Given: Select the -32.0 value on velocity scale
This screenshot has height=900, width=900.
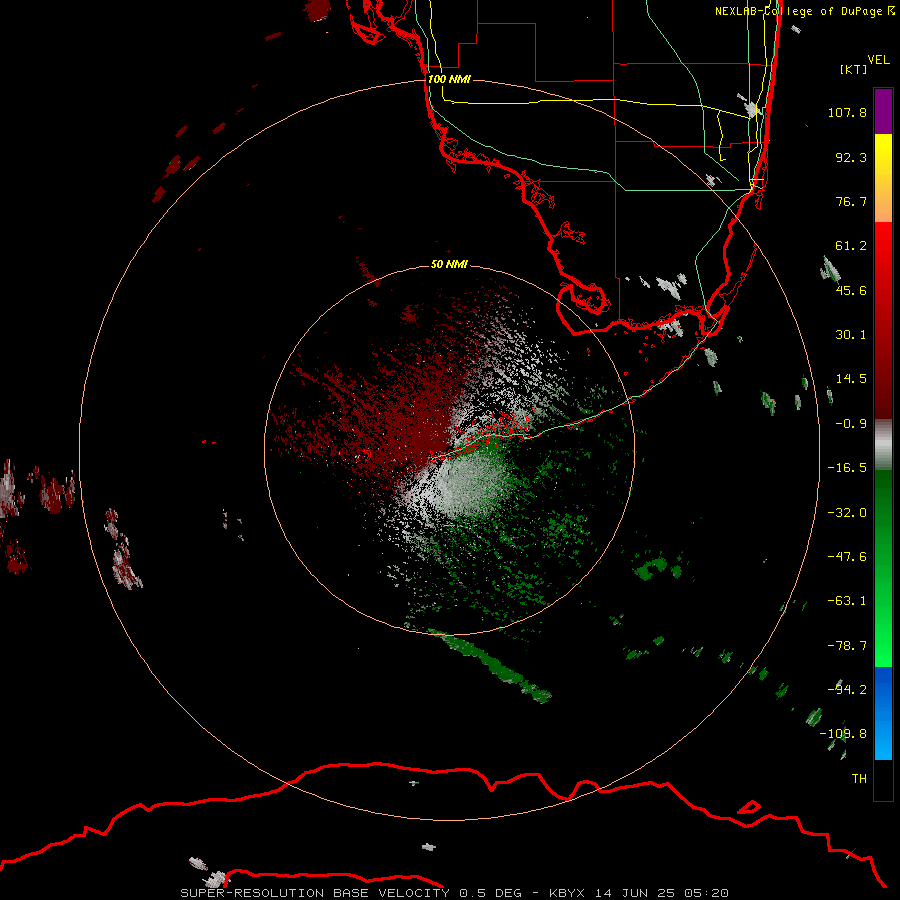Looking at the screenshot, I should [847, 513].
